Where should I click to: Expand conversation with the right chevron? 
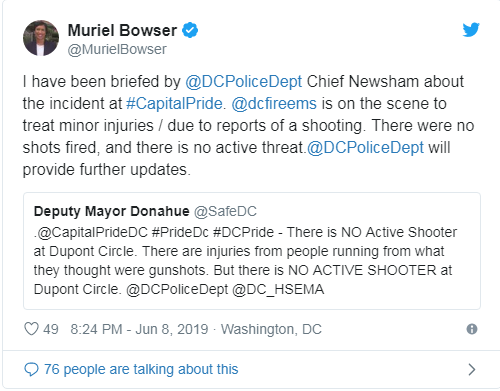click(471, 369)
